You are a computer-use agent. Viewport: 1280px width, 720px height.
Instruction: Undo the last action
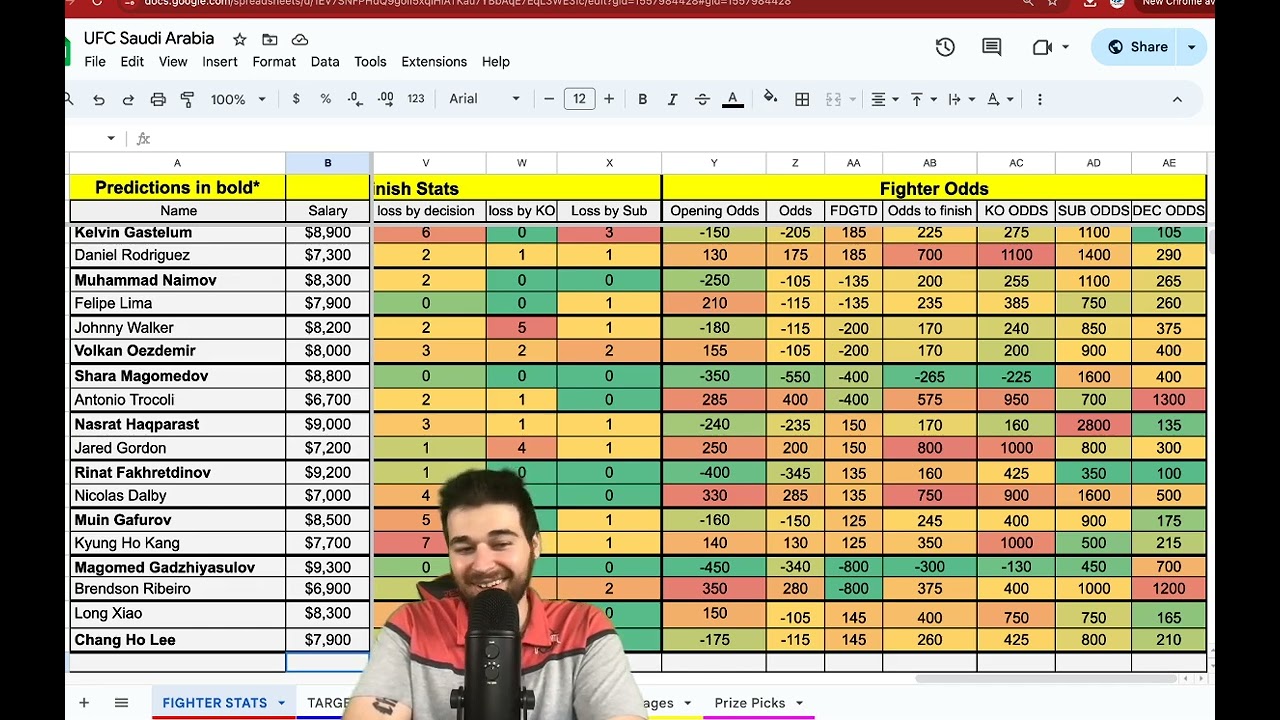tap(99, 99)
